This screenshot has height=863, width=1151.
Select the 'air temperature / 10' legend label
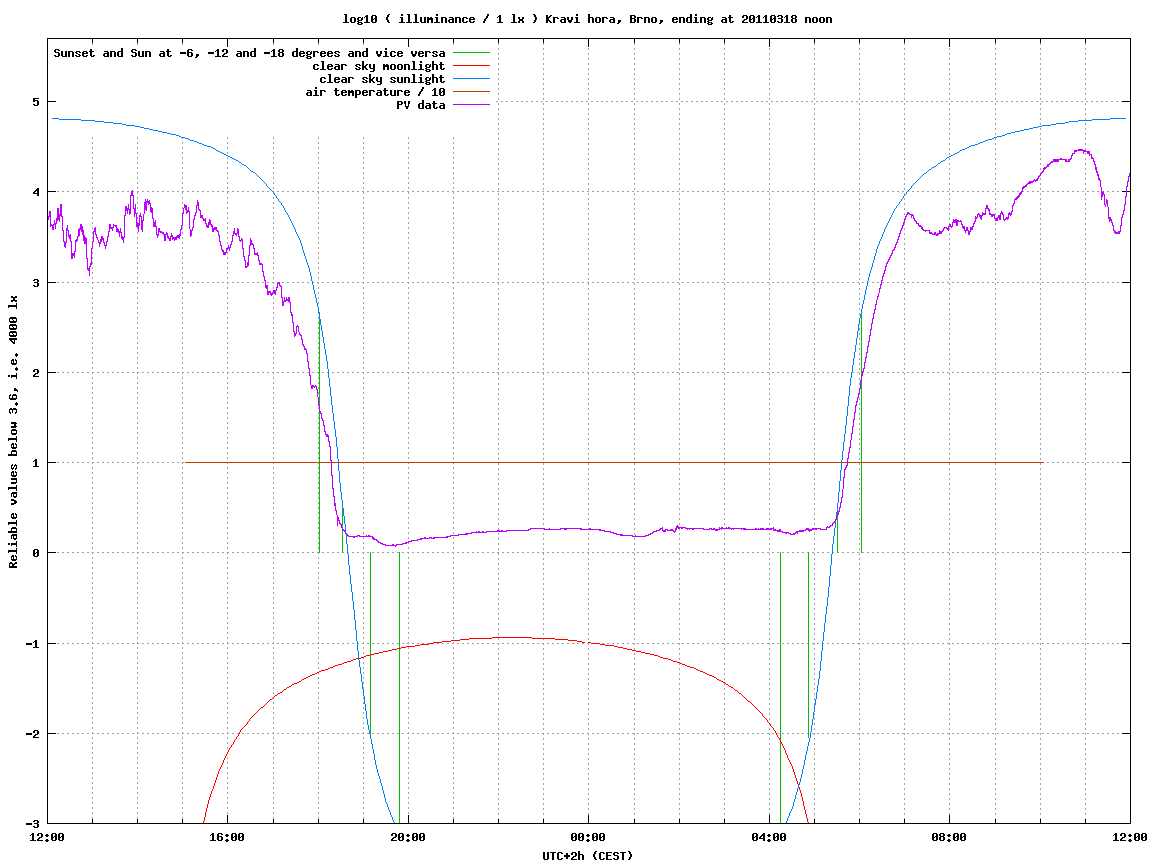pyautogui.click(x=375, y=92)
